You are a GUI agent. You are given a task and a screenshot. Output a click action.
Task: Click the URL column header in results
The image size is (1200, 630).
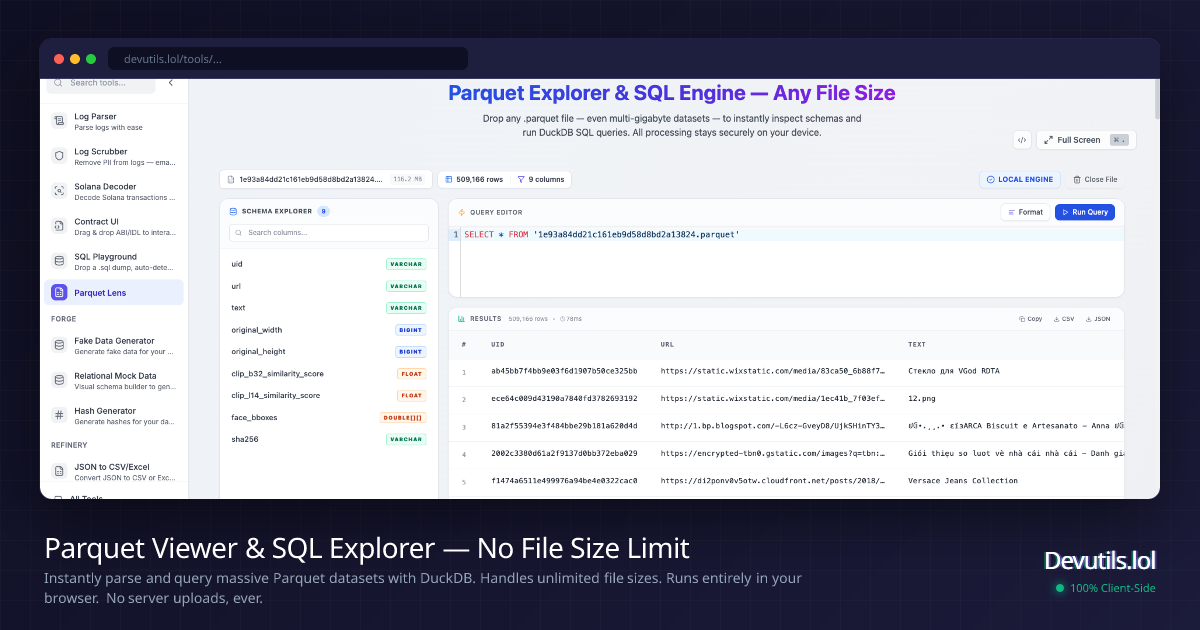pos(667,345)
